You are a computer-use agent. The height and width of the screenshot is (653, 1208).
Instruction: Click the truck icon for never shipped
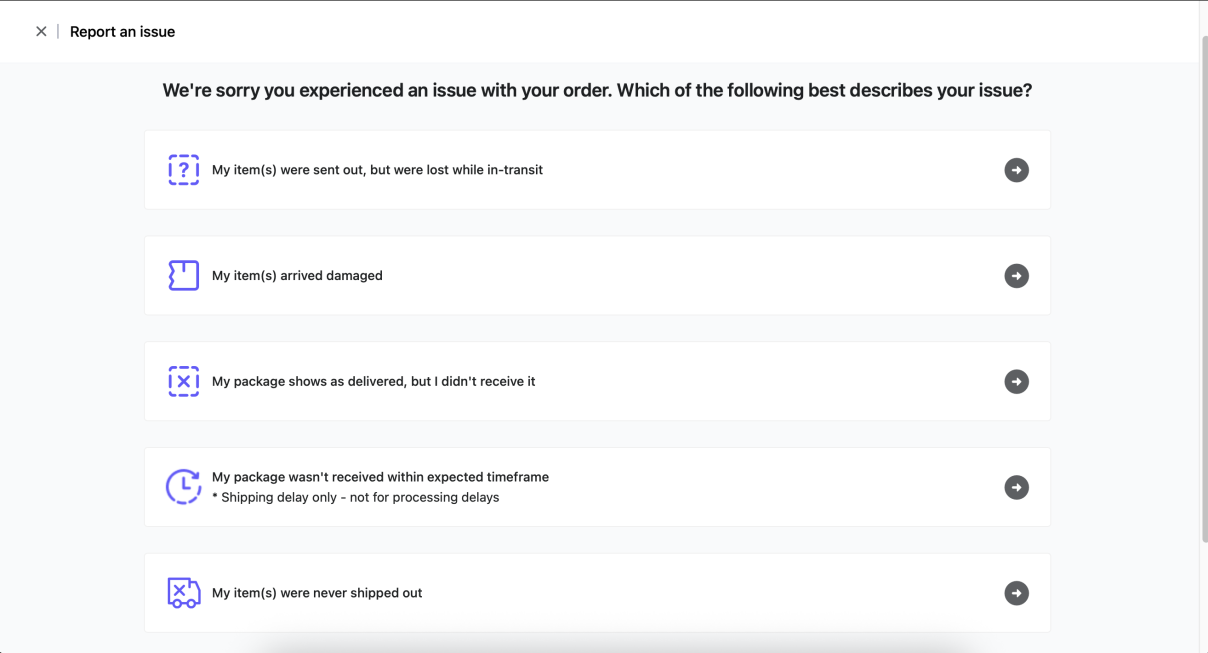click(183, 593)
